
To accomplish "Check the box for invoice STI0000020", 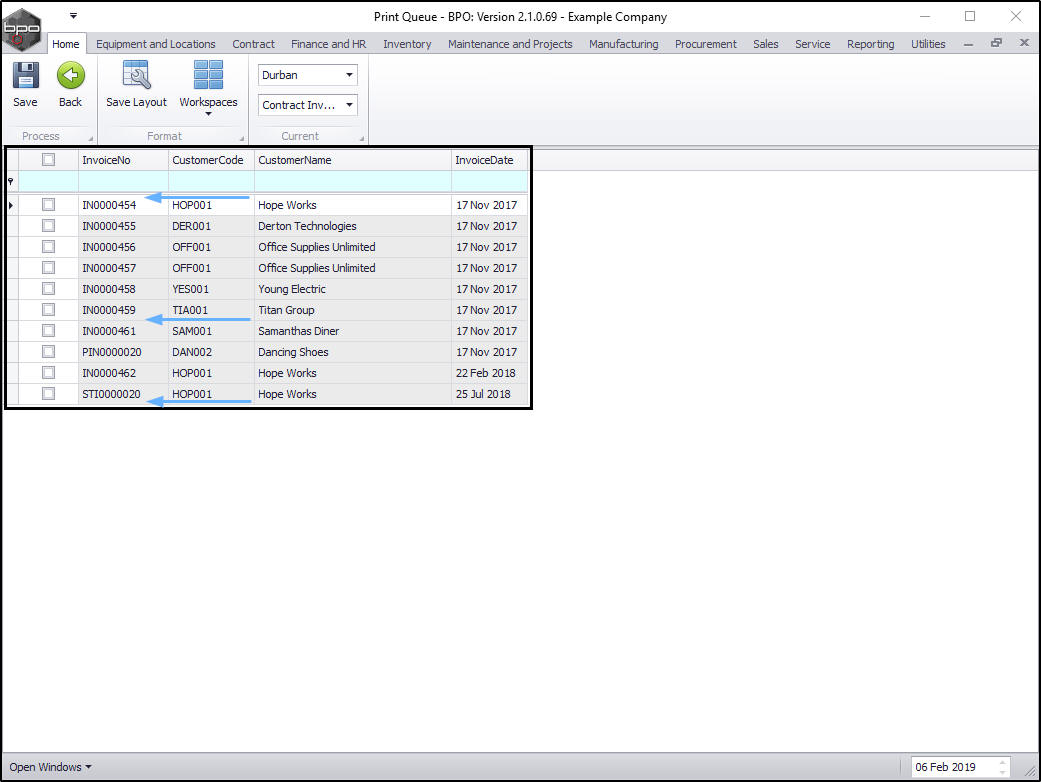I will tap(48, 393).
